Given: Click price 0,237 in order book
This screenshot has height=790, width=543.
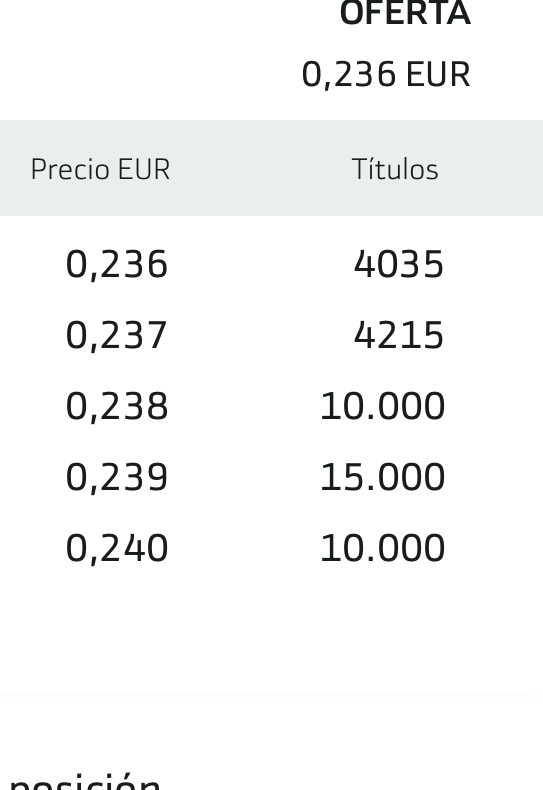Looking at the screenshot, I should pyautogui.click(x=116, y=336).
